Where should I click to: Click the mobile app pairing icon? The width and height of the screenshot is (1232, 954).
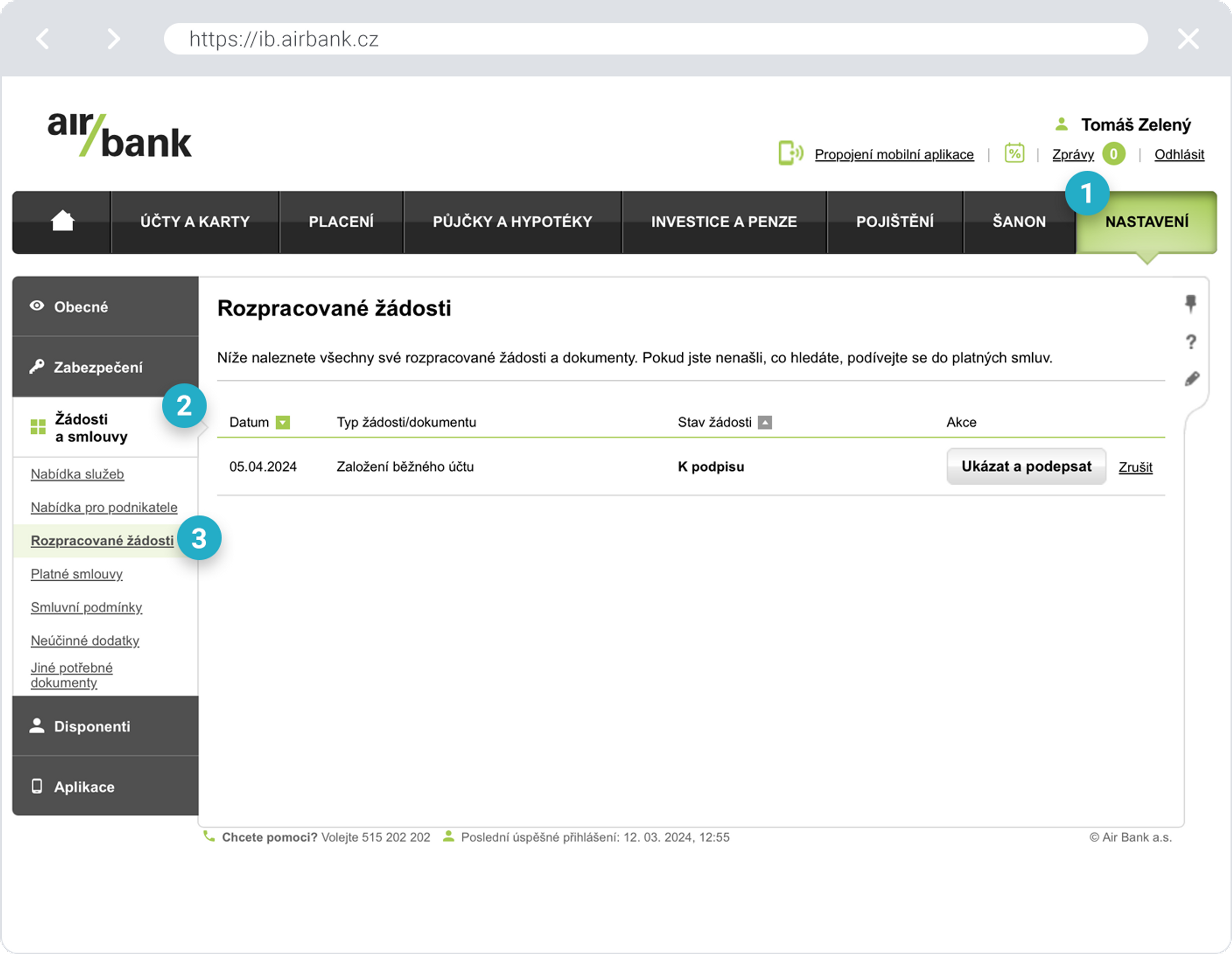tap(791, 153)
